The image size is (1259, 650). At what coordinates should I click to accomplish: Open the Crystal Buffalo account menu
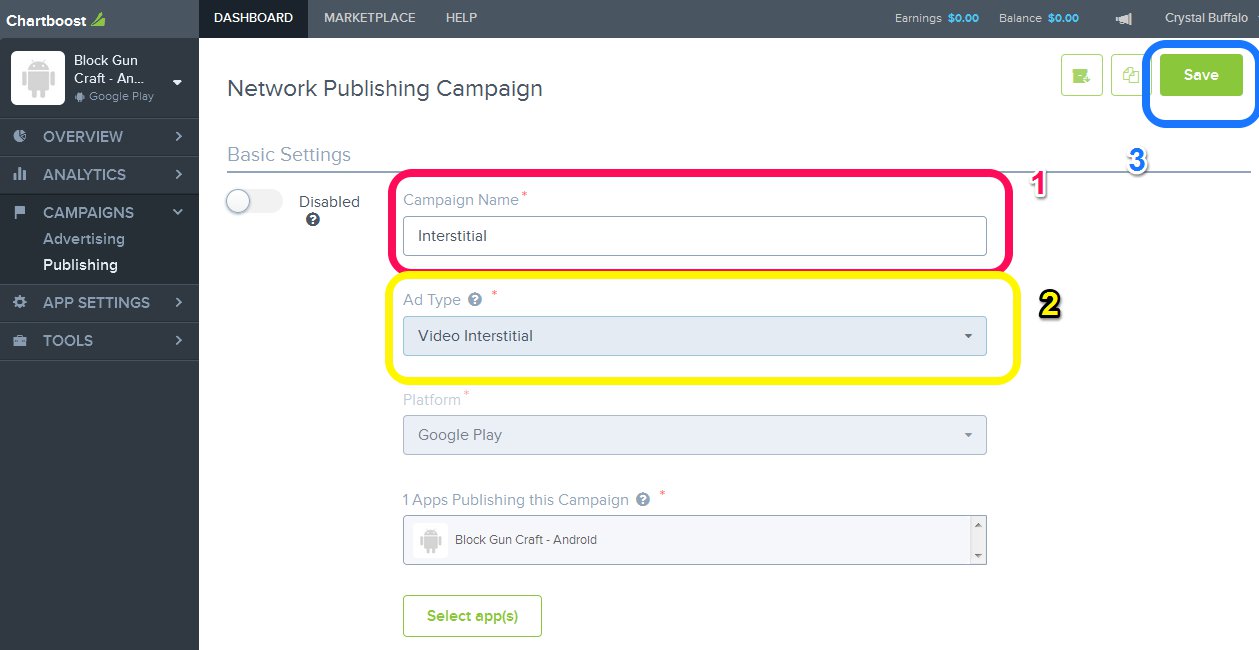(1206, 18)
